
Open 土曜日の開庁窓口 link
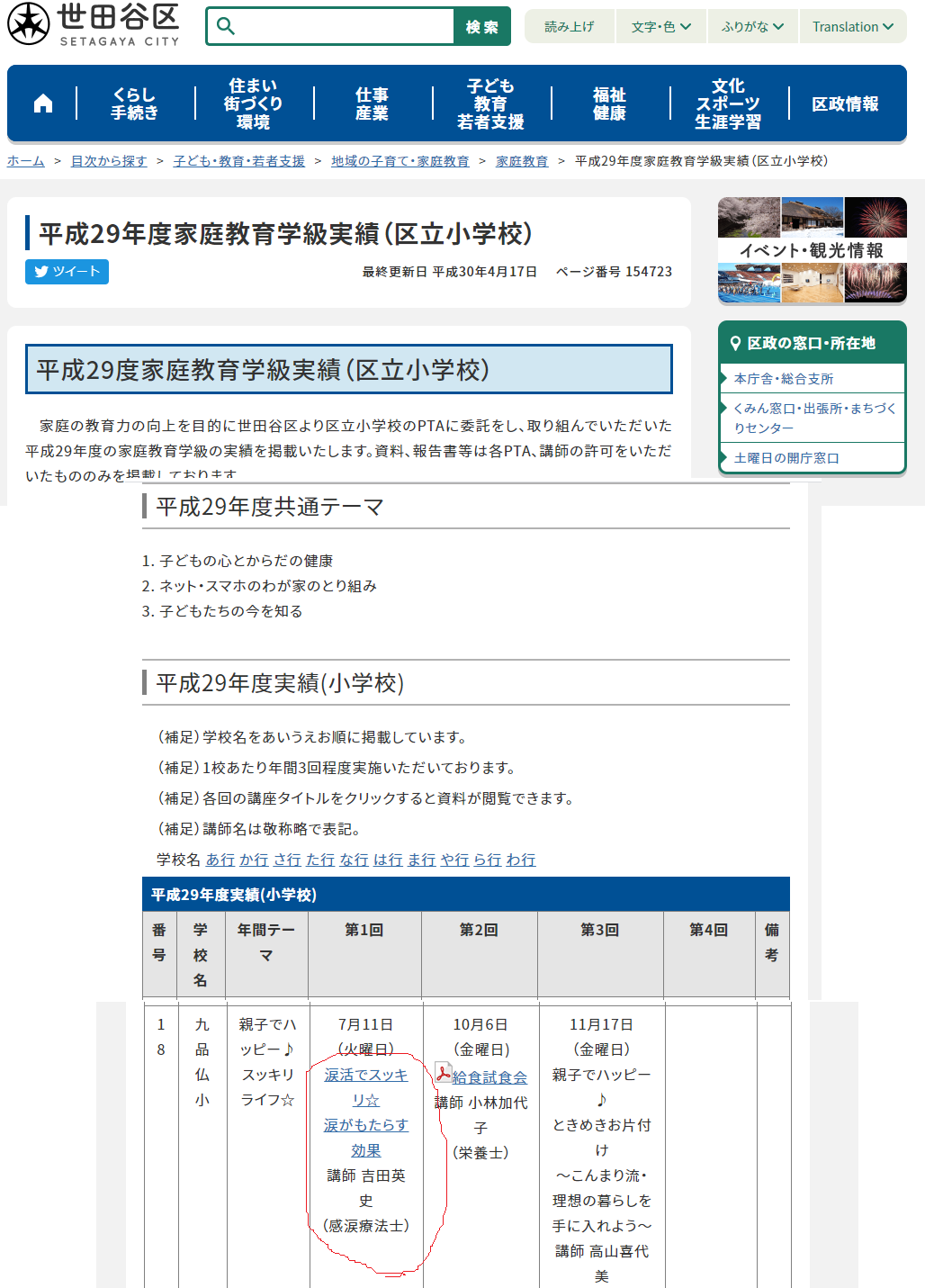pos(786,458)
